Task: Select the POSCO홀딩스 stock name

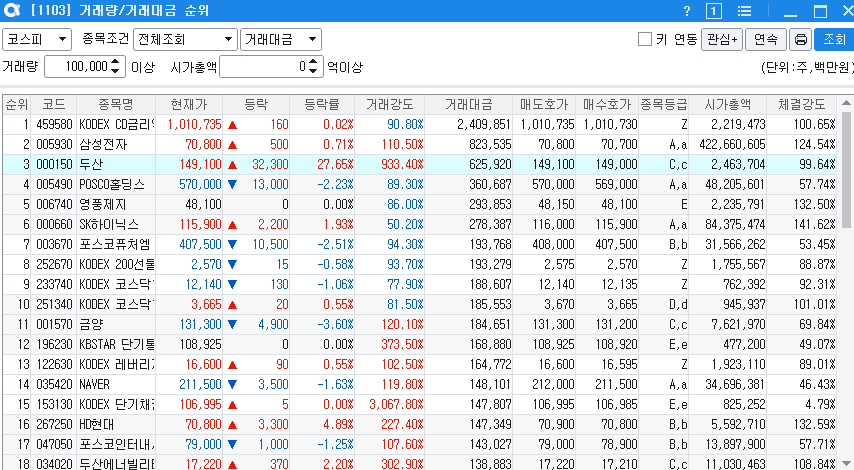Action: pyautogui.click(x=112, y=185)
